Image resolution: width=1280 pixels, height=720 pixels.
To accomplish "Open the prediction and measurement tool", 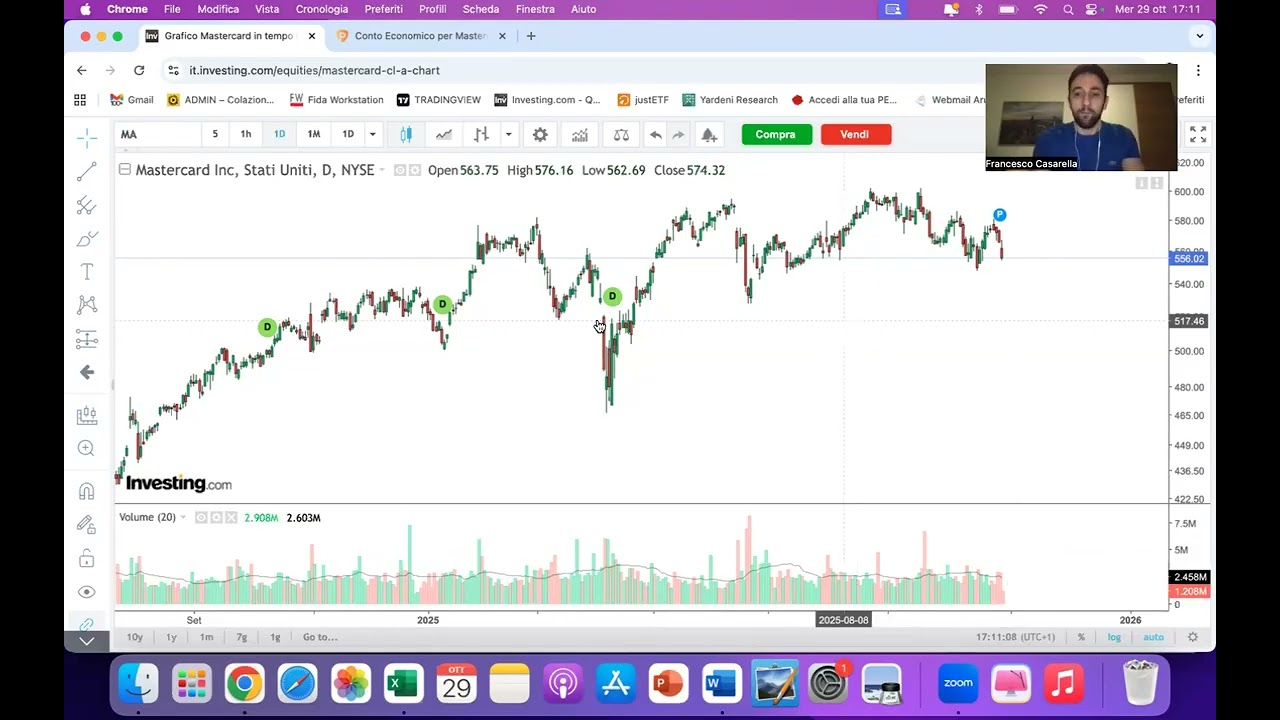I will tap(87, 339).
